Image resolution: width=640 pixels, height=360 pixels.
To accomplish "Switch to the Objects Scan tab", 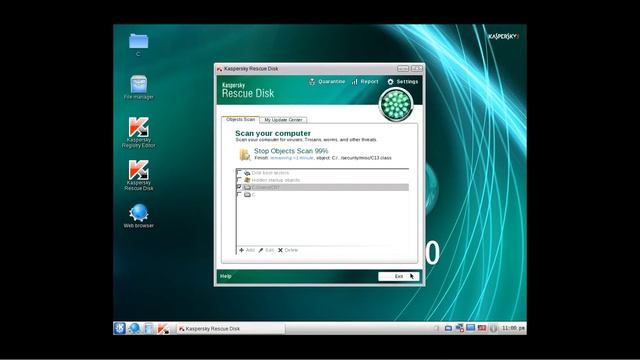I will [x=240, y=120].
